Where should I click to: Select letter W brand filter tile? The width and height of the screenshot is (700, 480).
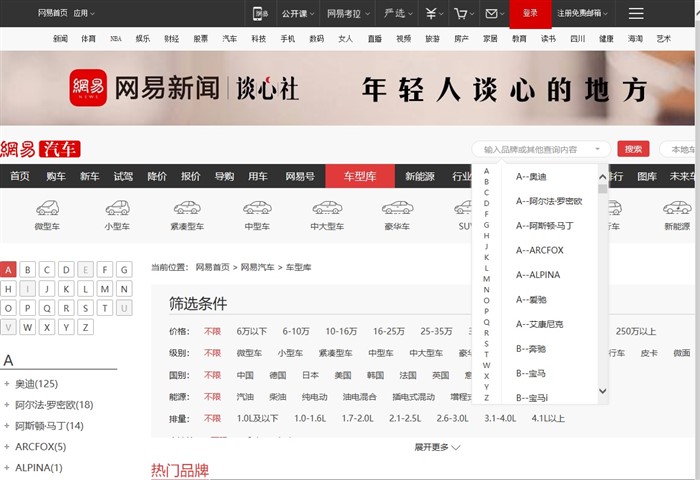[x=28, y=327]
